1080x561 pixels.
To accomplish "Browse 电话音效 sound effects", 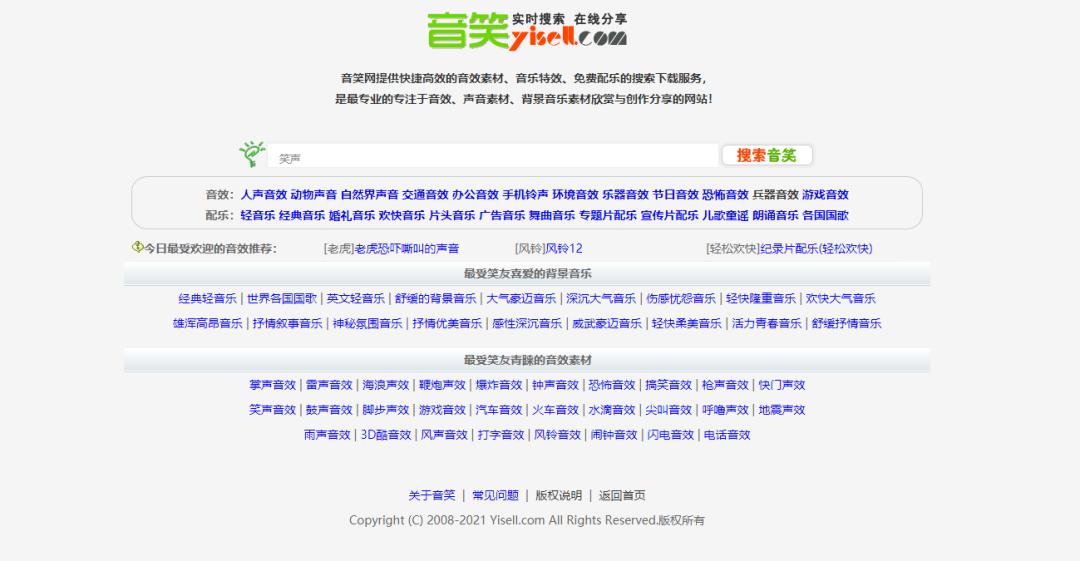I will (x=727, y=434).
